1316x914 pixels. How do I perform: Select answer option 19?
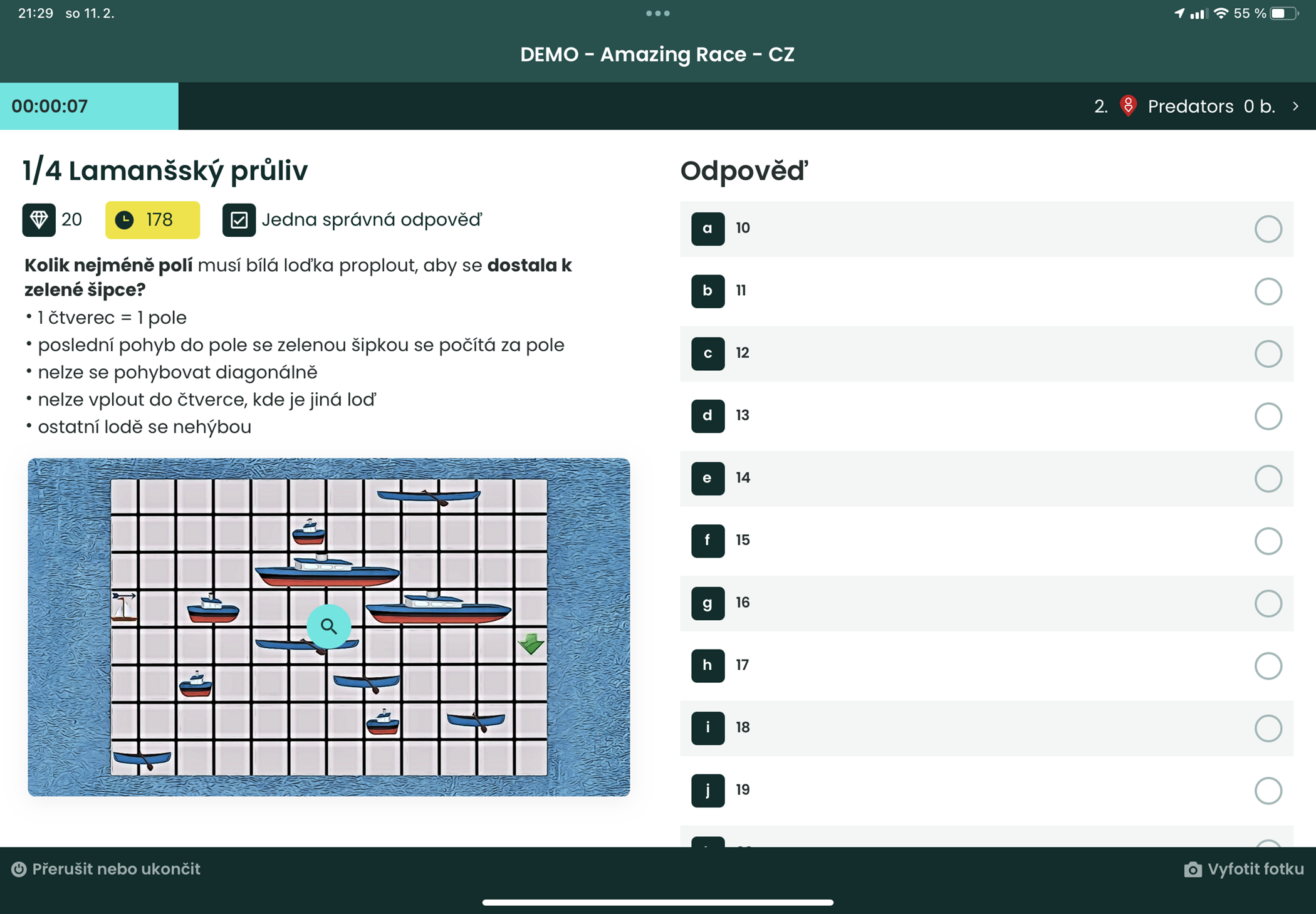[986, 790]
